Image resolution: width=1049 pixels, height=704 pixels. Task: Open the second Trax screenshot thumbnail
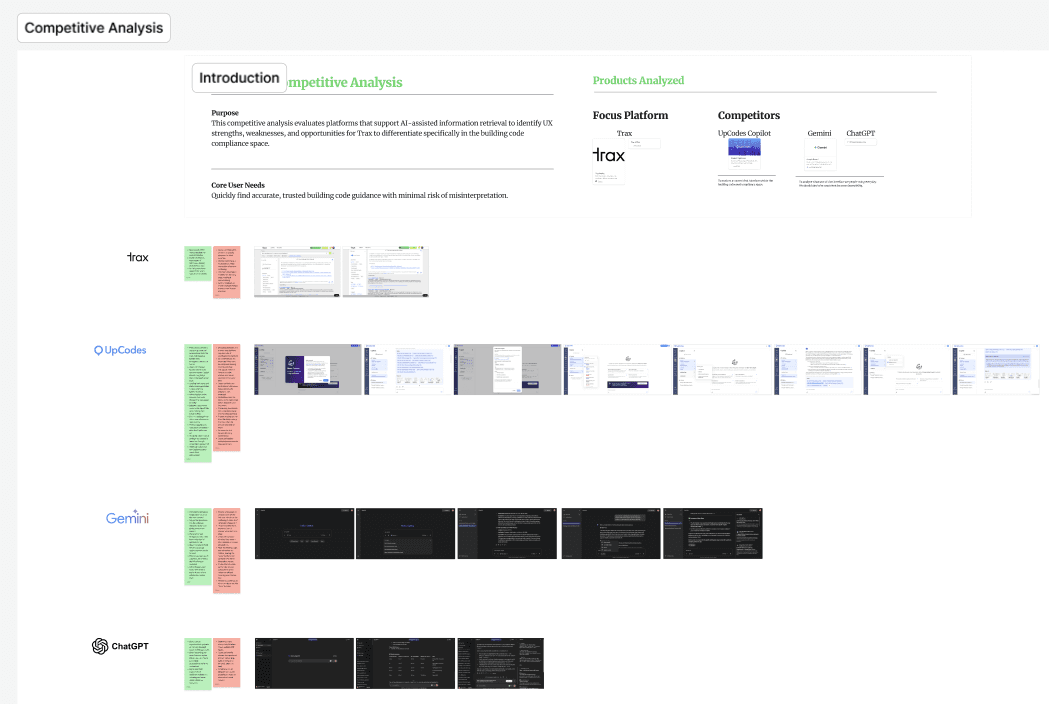point(385,271)
